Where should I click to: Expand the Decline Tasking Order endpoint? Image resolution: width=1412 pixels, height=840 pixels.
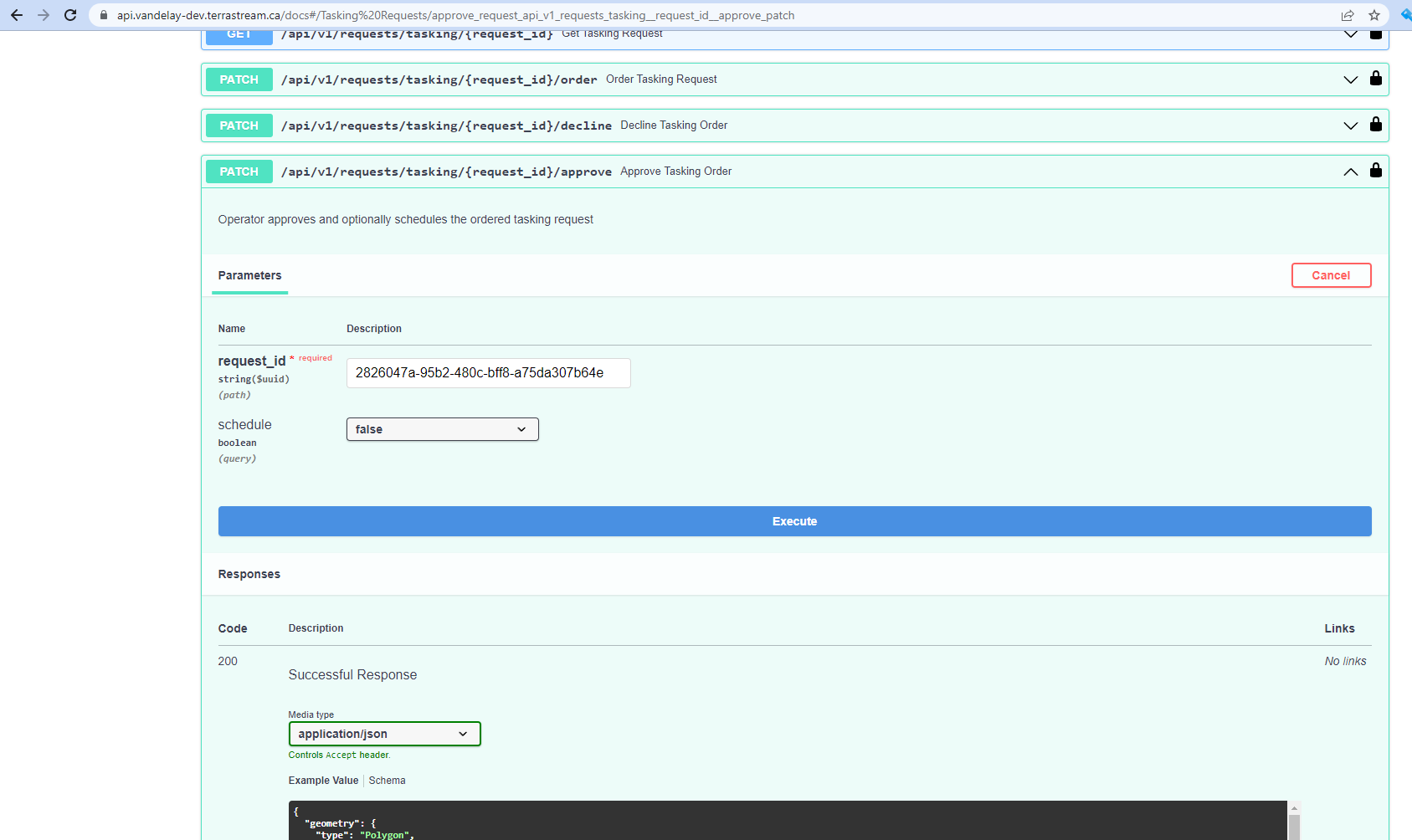tap(1351, 125)
